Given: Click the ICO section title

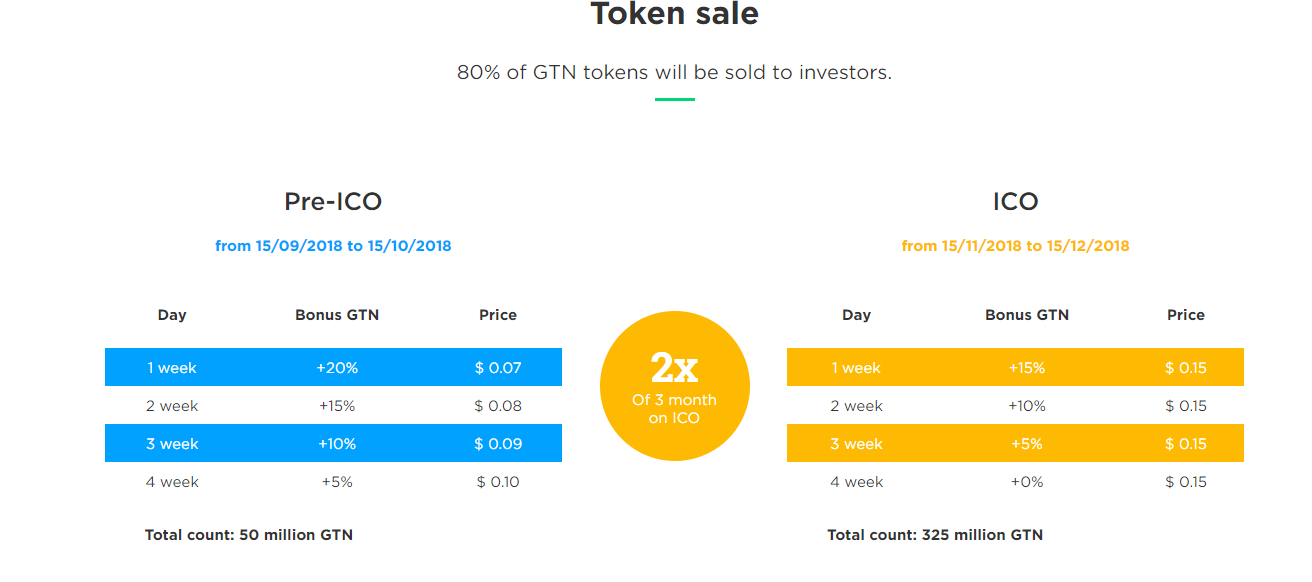Looking at the screenshot, I should [1015, 202].
